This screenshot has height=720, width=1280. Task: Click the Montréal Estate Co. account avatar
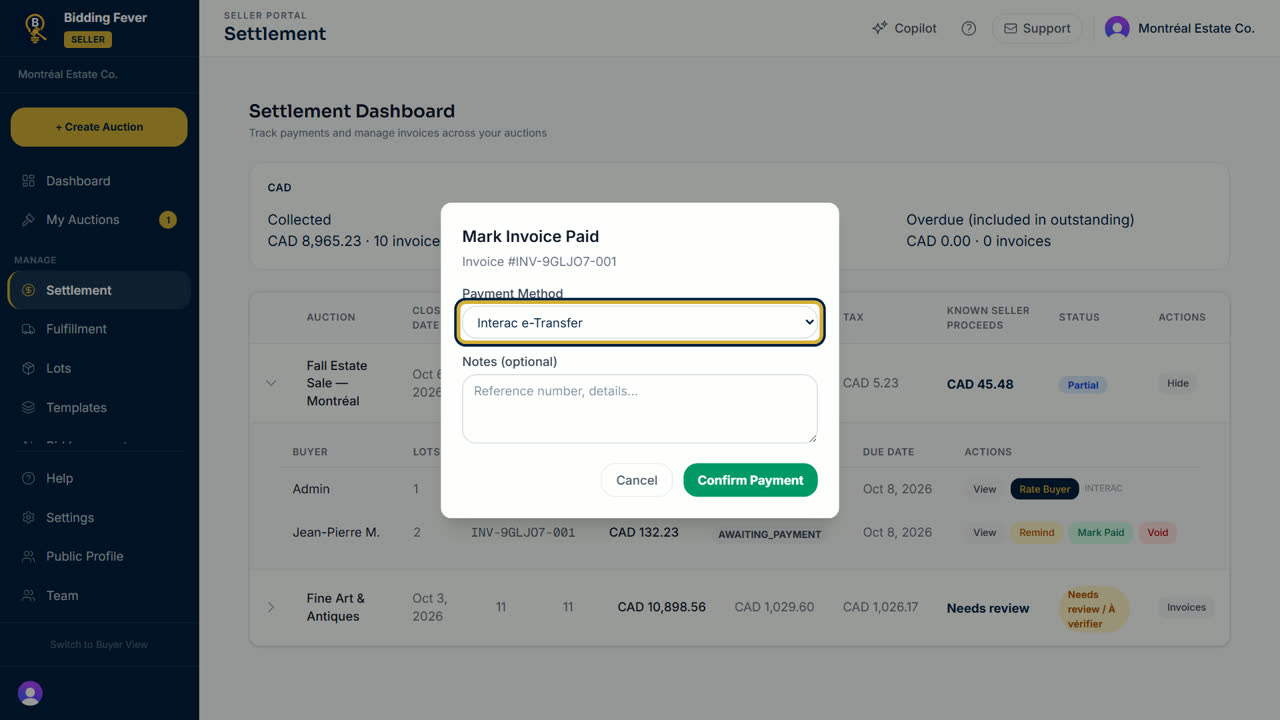click(x=1117, y=28)
